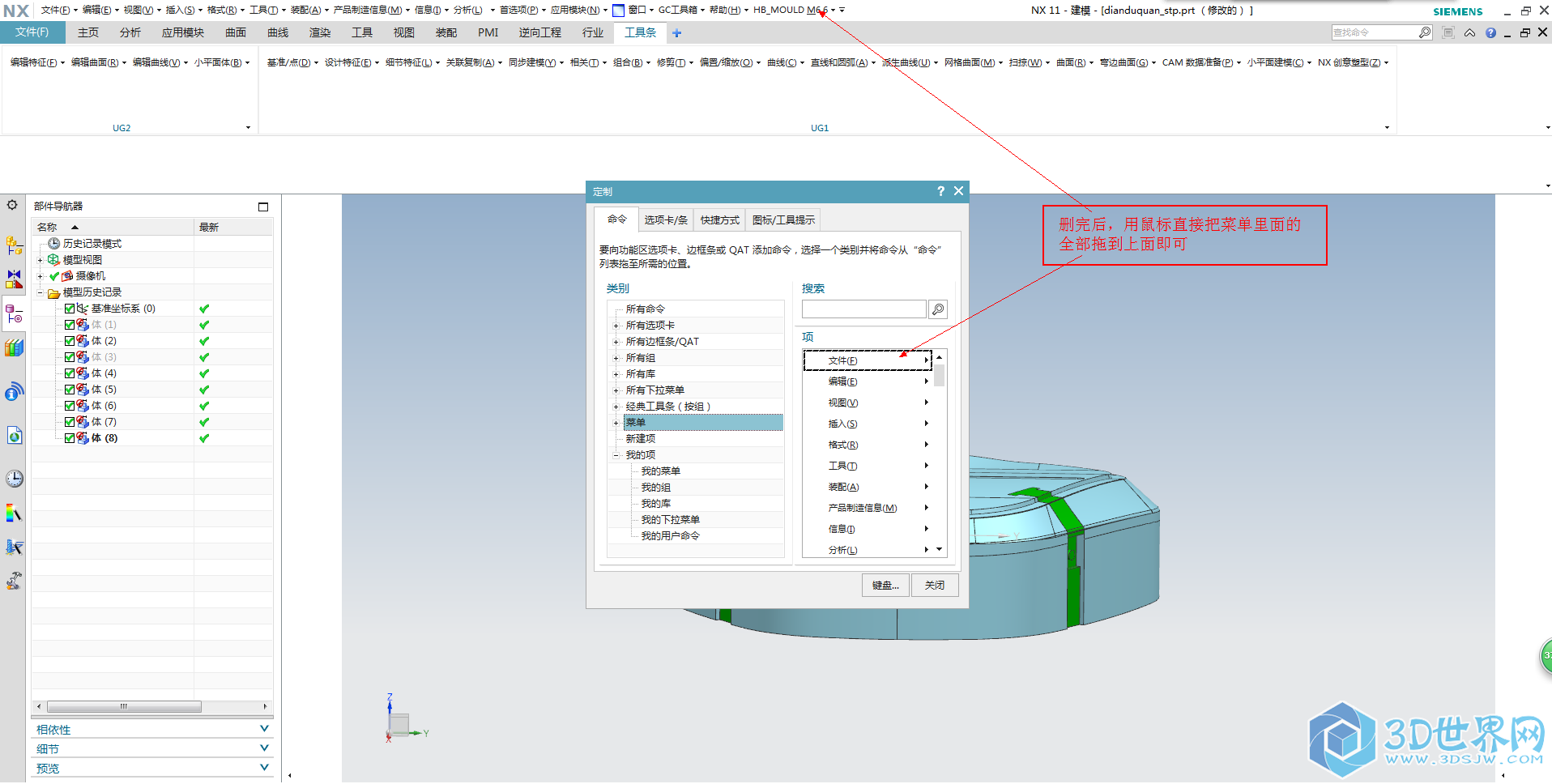Click help question mark in 定制 title bar

click(940, 191)
